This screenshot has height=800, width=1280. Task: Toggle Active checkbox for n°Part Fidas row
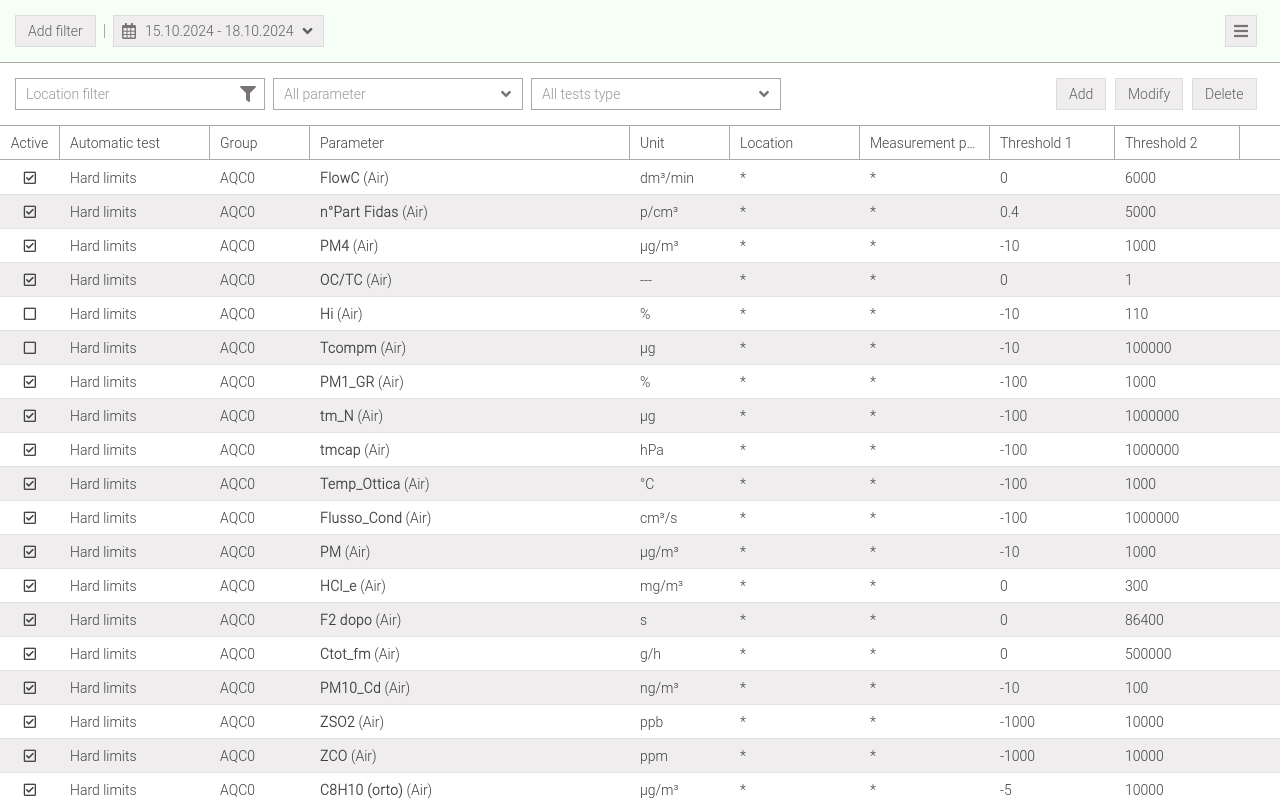pyautogui.click(x=30, y=212)
